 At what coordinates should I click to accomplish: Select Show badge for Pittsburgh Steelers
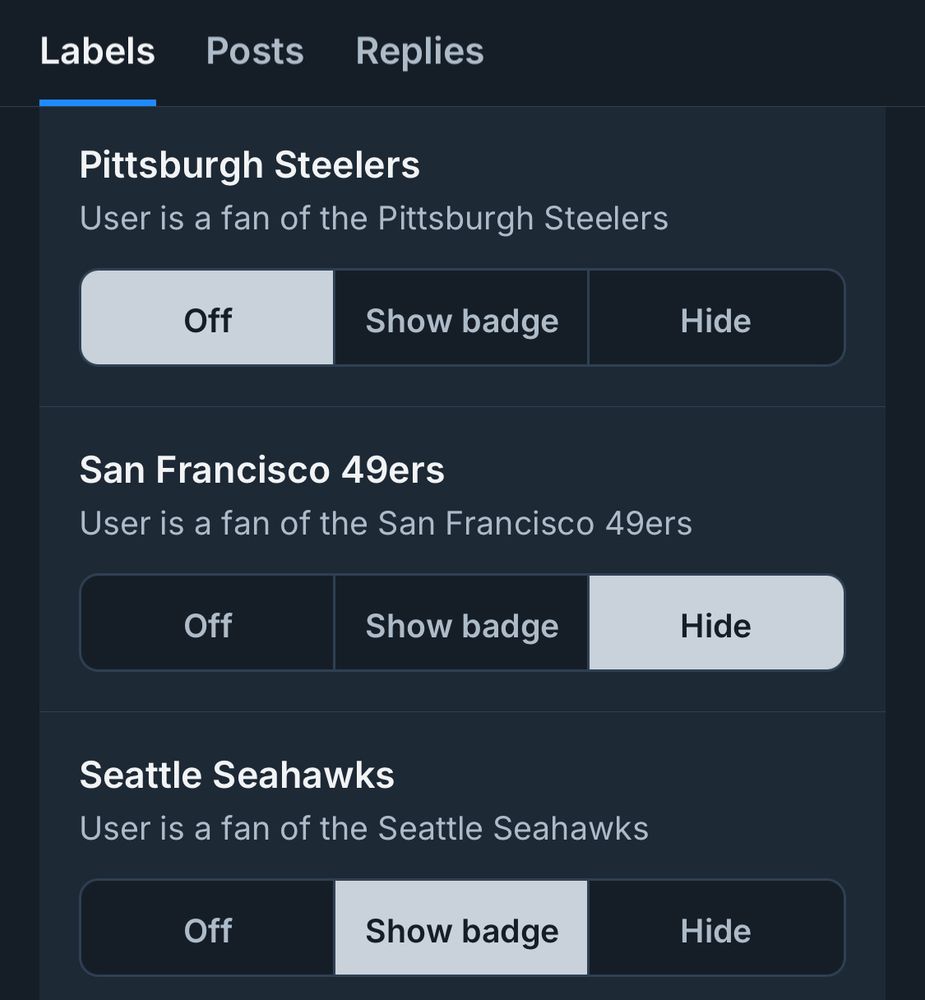click(461, 318)
